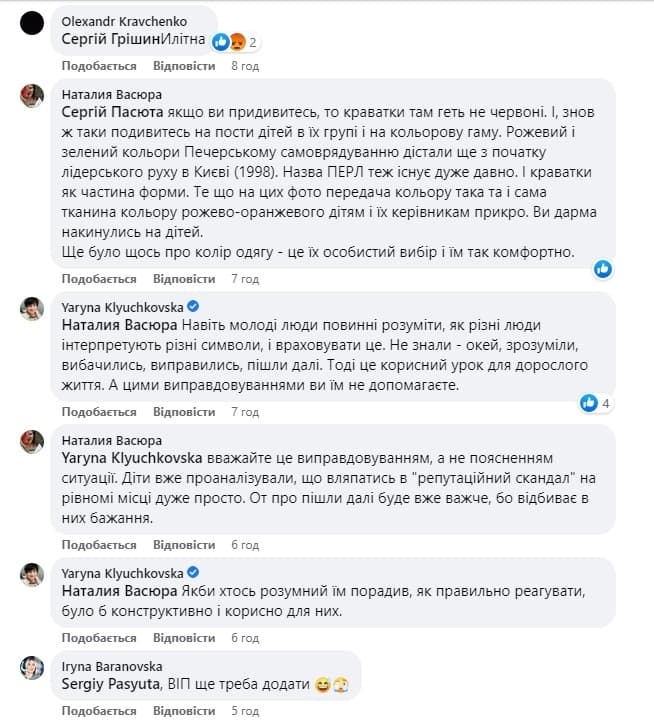
Task: Click verified badge on 'Якби хтось розумний' comment
Action: (192, 573)
